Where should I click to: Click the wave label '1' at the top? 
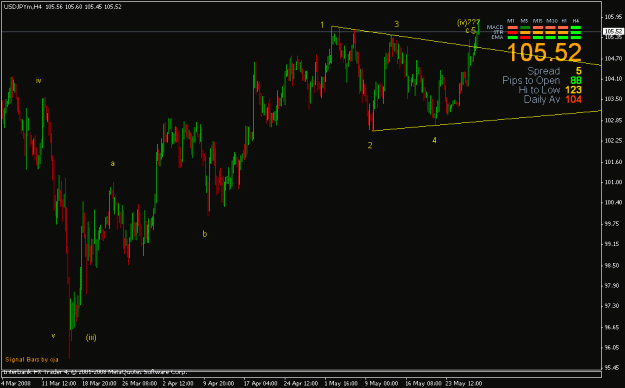click(x=322, y=25)
